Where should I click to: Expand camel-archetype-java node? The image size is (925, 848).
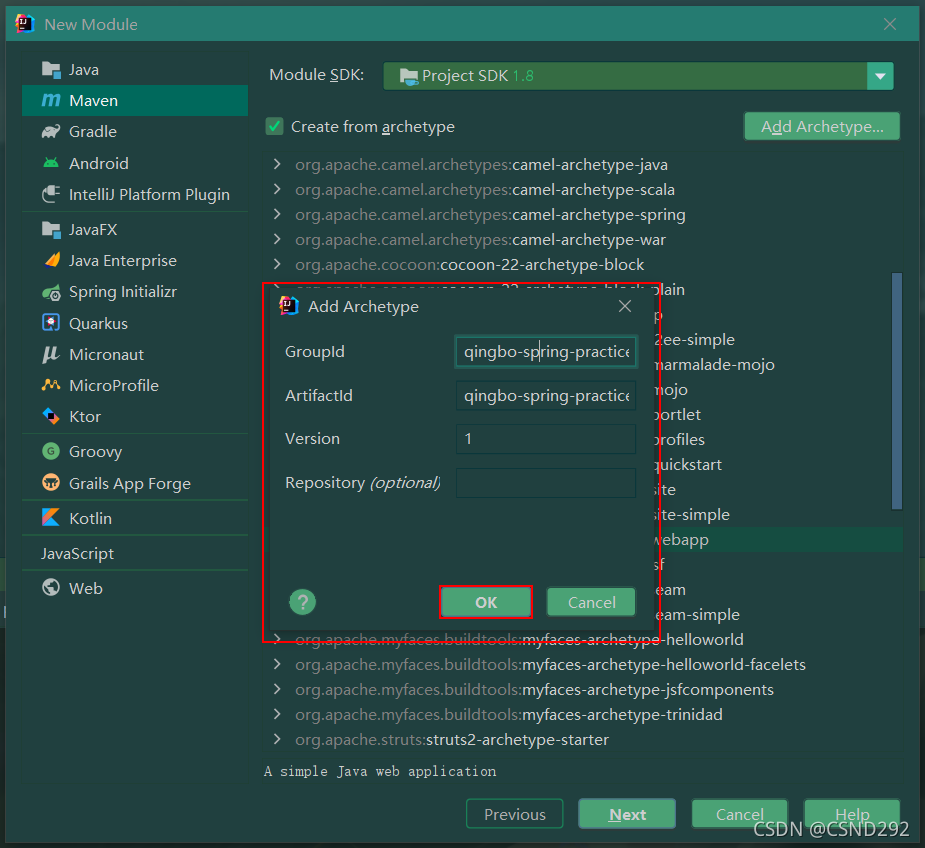[277, 164]
